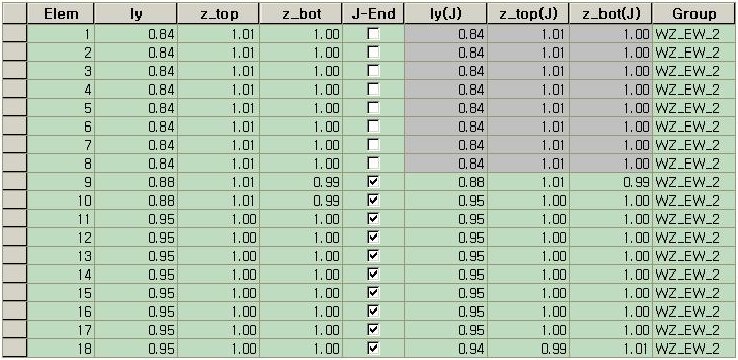Click the z_bot(J) column header
The image size is (738, 360).
[x=610, y=14]
